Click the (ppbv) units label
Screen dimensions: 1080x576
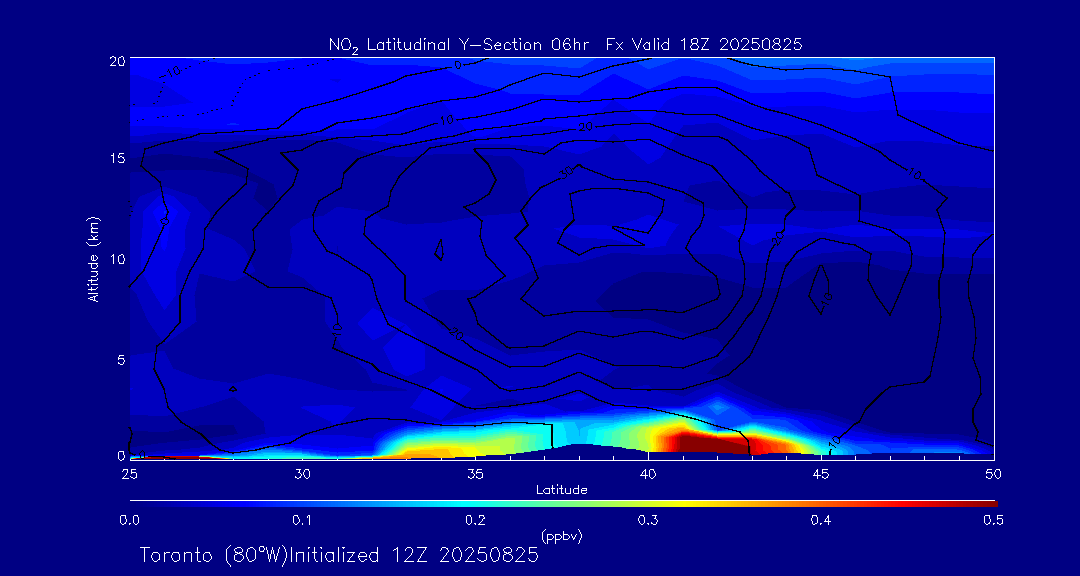click(x=561, y=536)
